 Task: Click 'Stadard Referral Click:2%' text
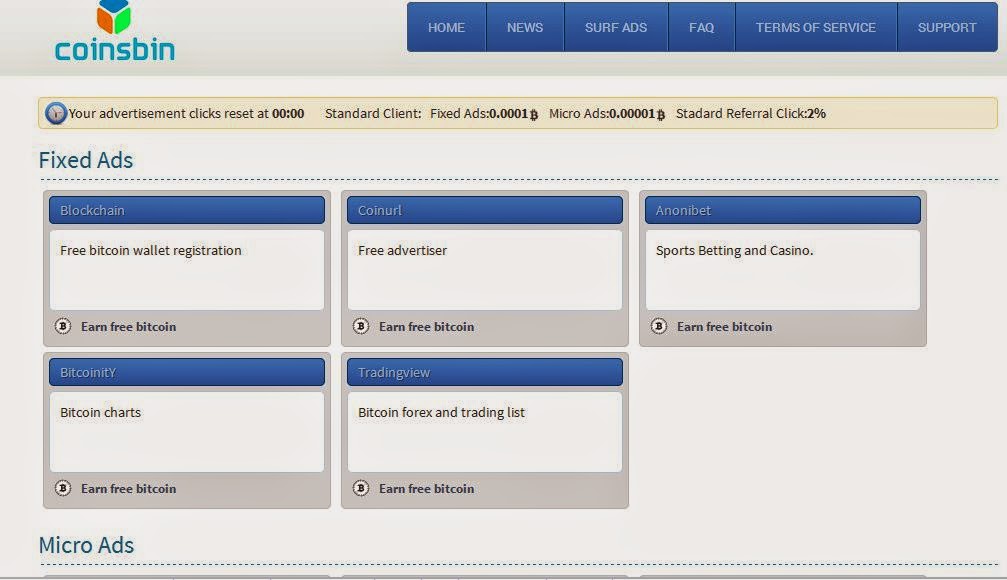click(751, 114)
